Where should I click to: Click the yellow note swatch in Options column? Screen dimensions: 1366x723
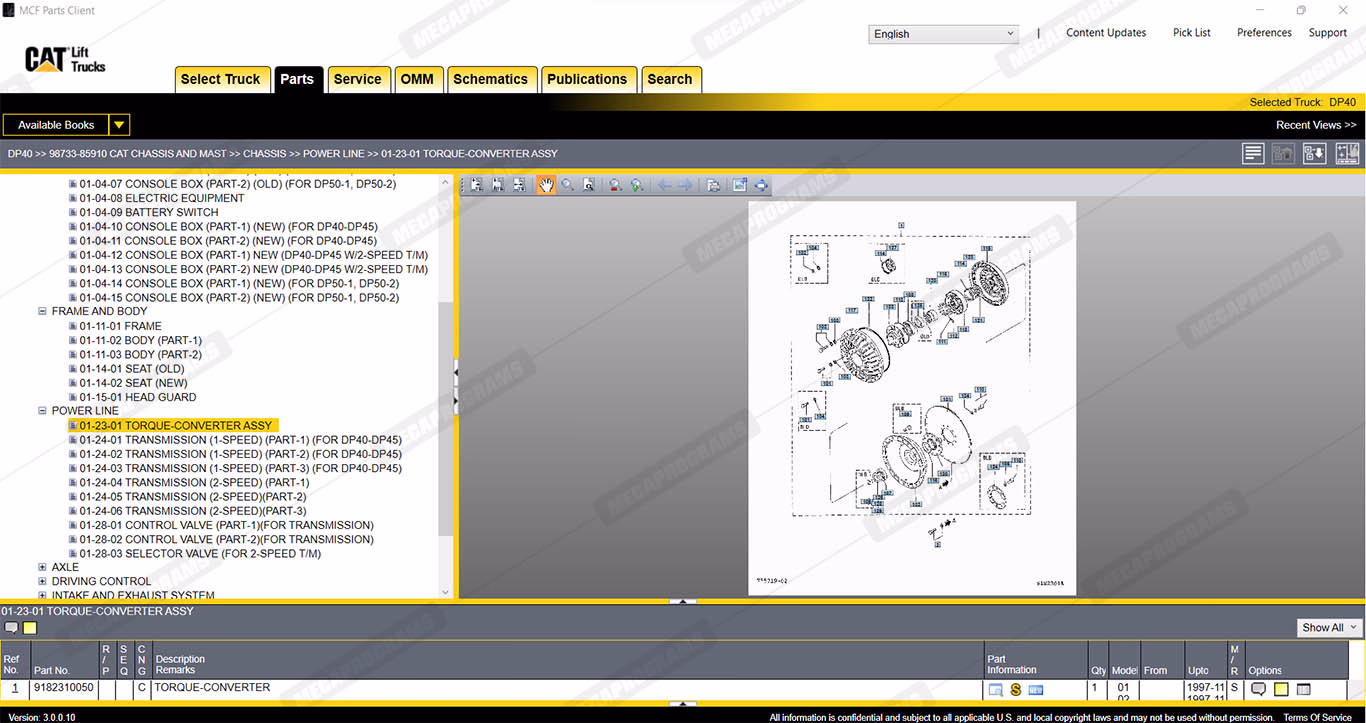(1281, 690)
